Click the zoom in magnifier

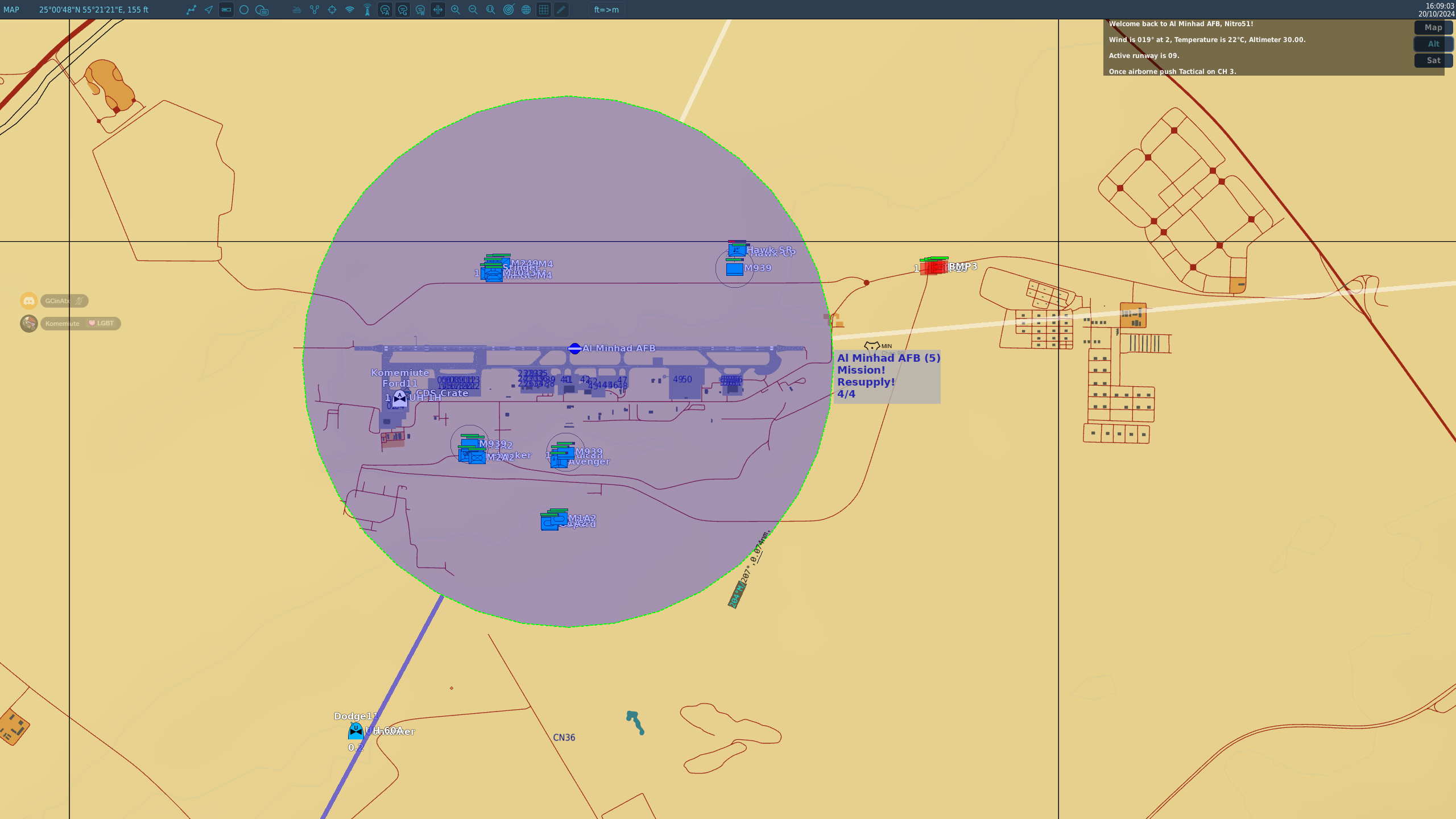pyautogui.click(x=456, y=10)
